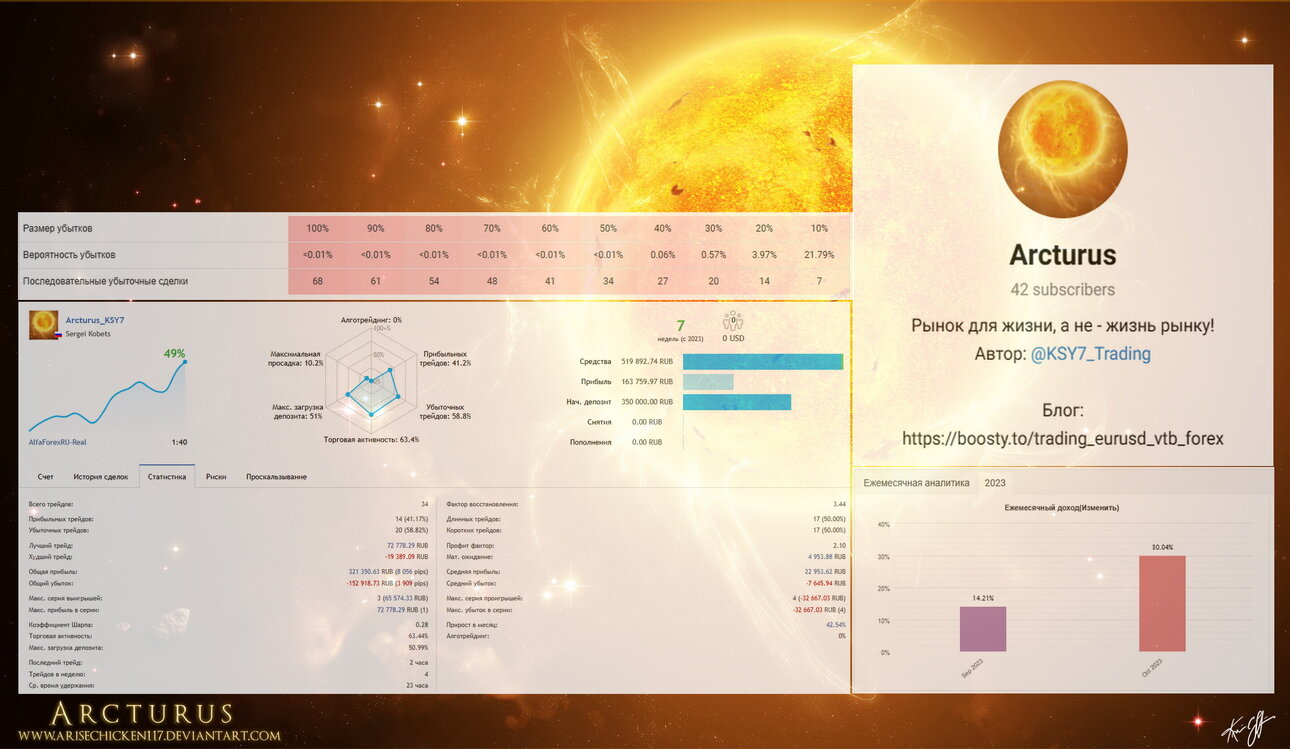
Task: Click the 42 subscribers label
Action: coord(1063,290)
